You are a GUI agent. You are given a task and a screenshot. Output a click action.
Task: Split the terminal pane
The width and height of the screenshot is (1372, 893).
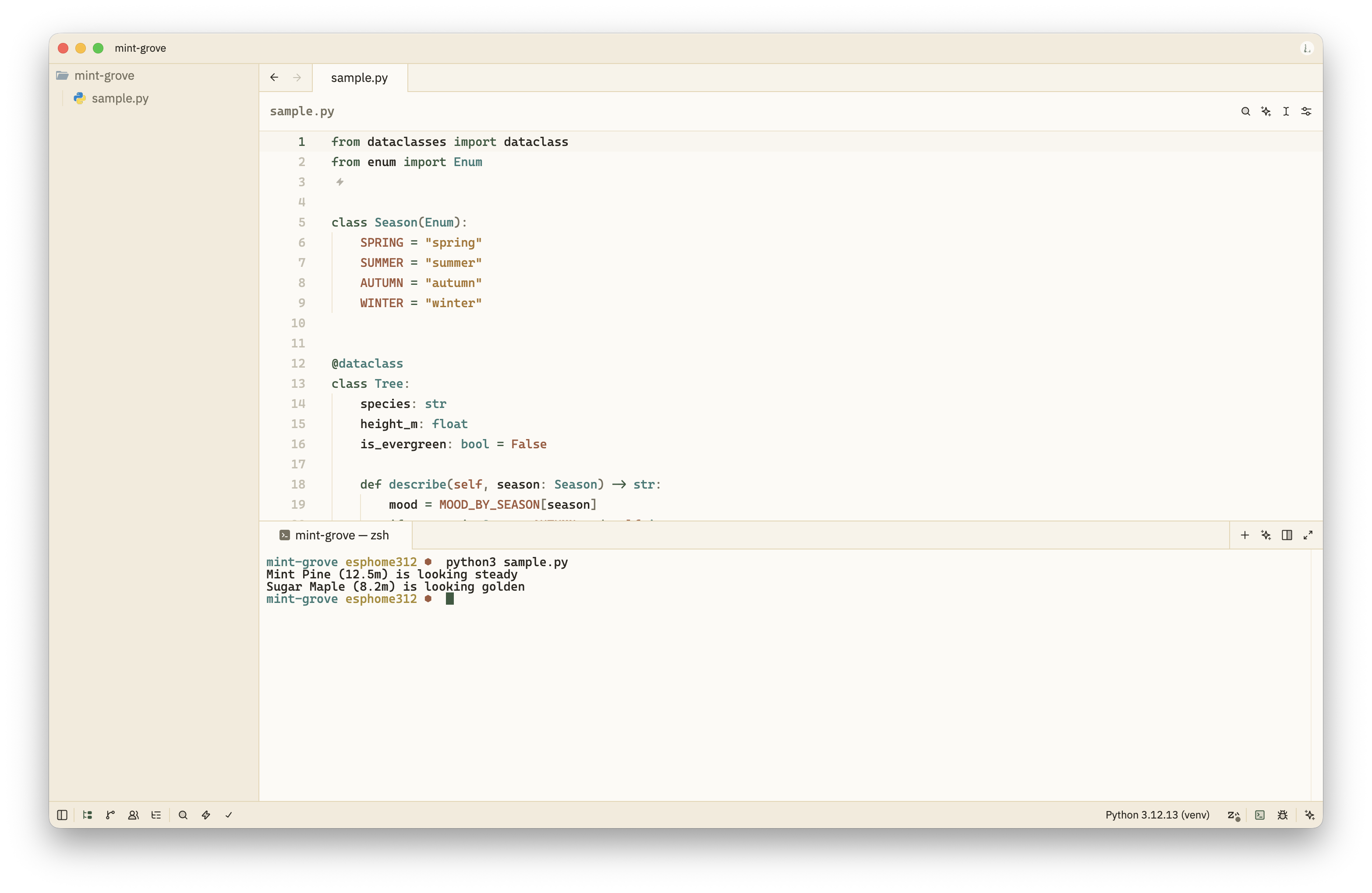(x=1287, y=535)
